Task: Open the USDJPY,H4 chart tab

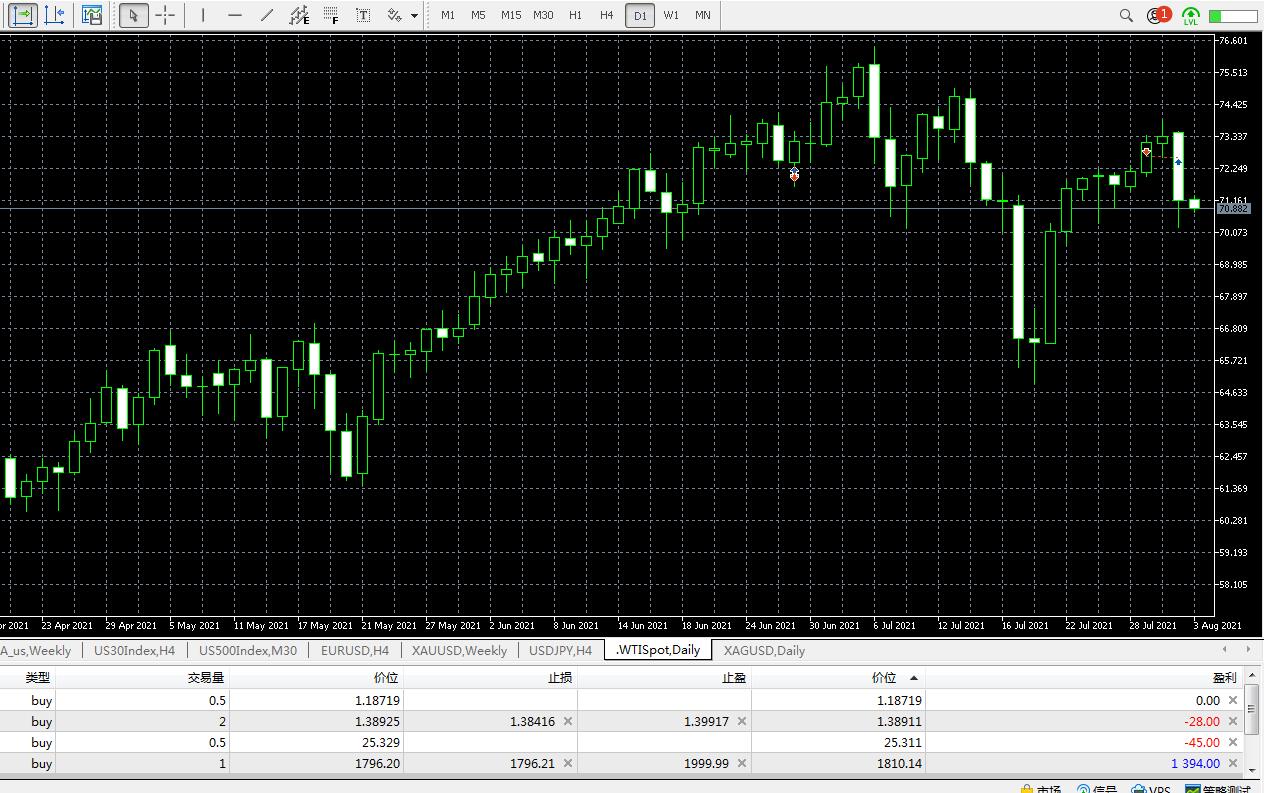Action: click(x=560, y=650)
